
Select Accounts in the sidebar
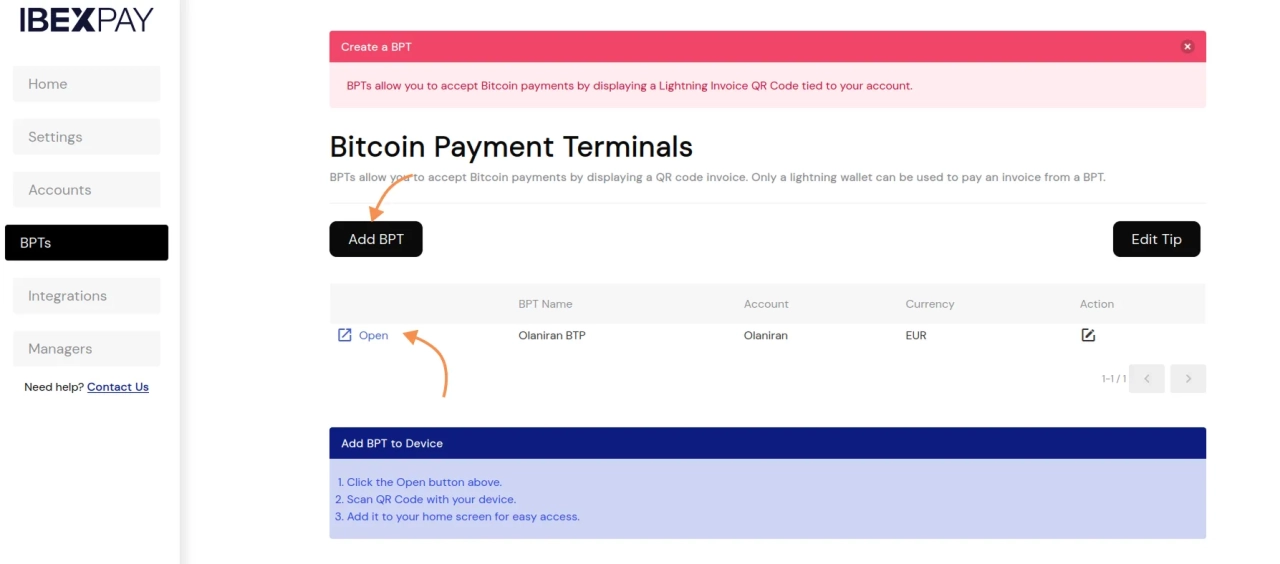tap(86, 190)
